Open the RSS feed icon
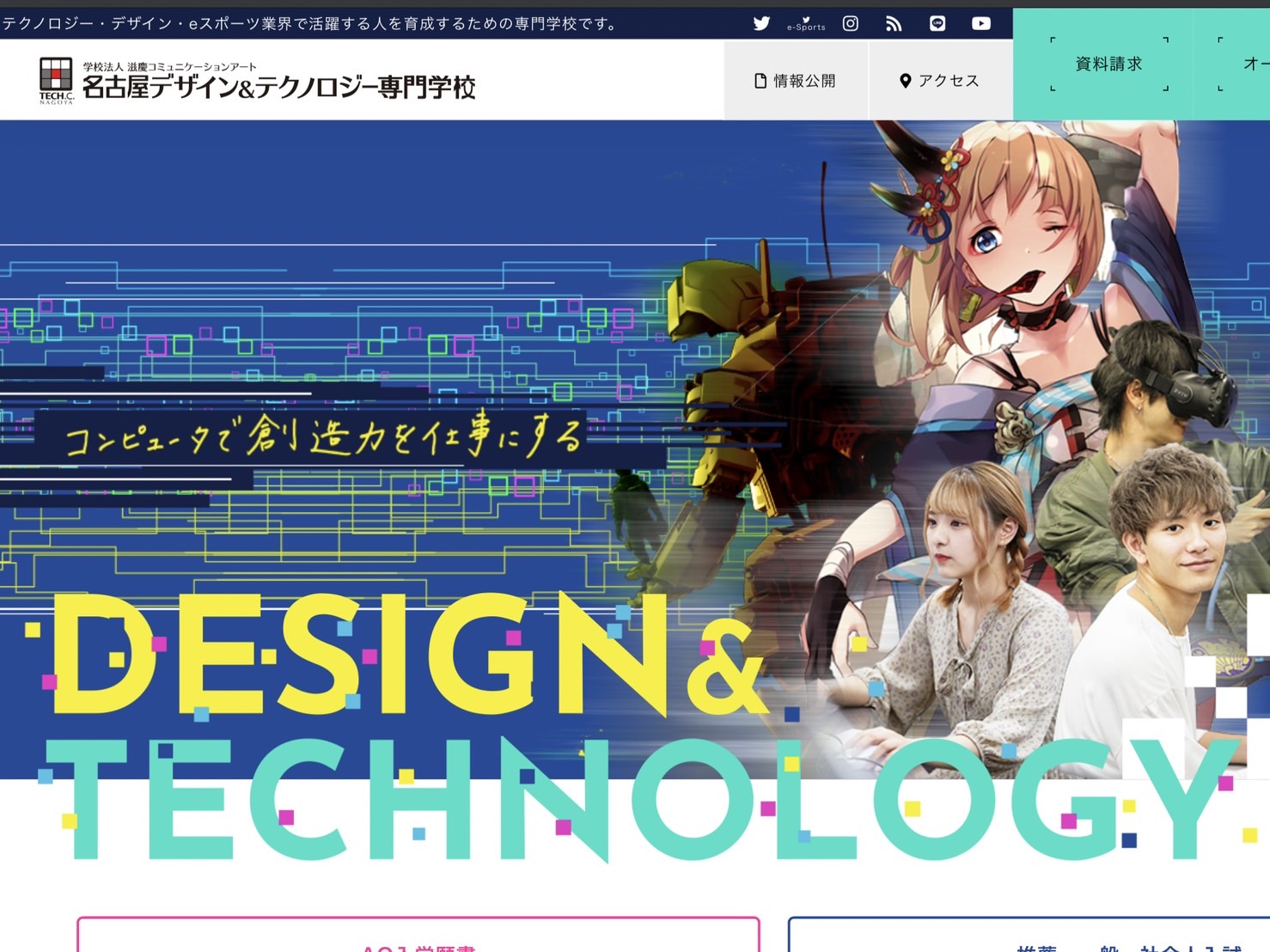1270x952 pixels. click(x=894, y=24)
